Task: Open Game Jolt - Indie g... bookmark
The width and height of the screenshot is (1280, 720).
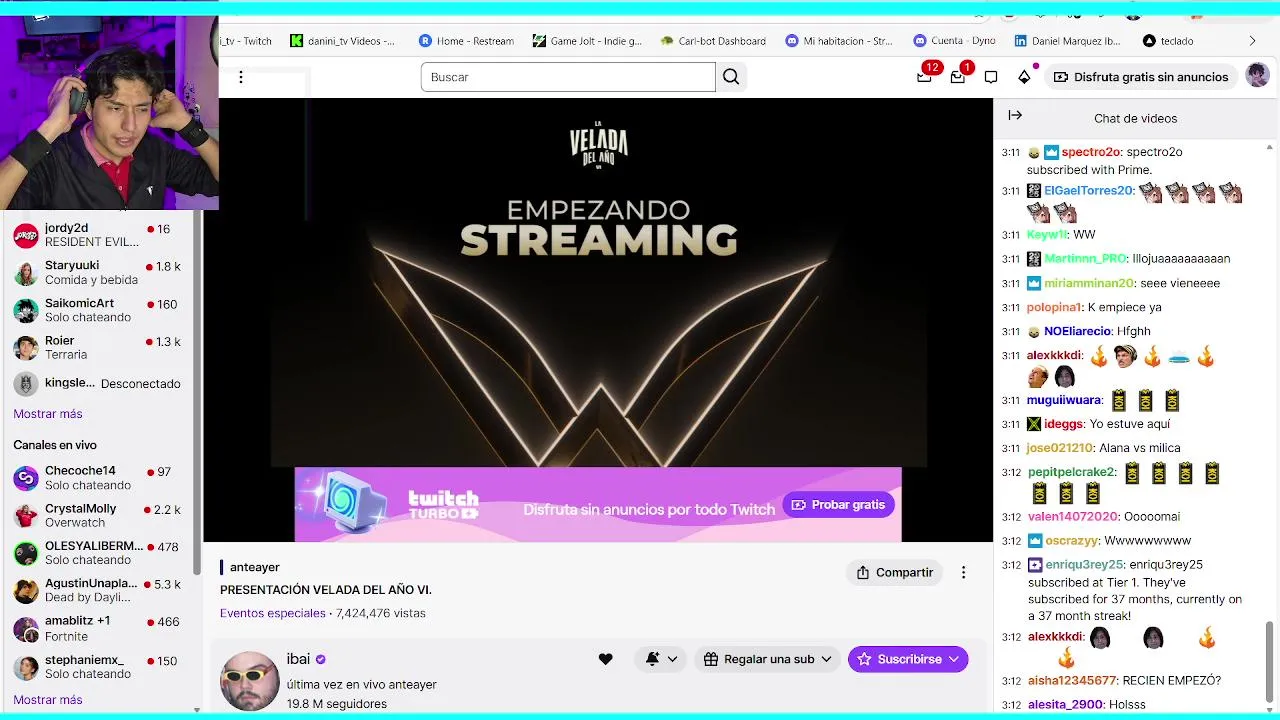Action: (x=587, y=41)
